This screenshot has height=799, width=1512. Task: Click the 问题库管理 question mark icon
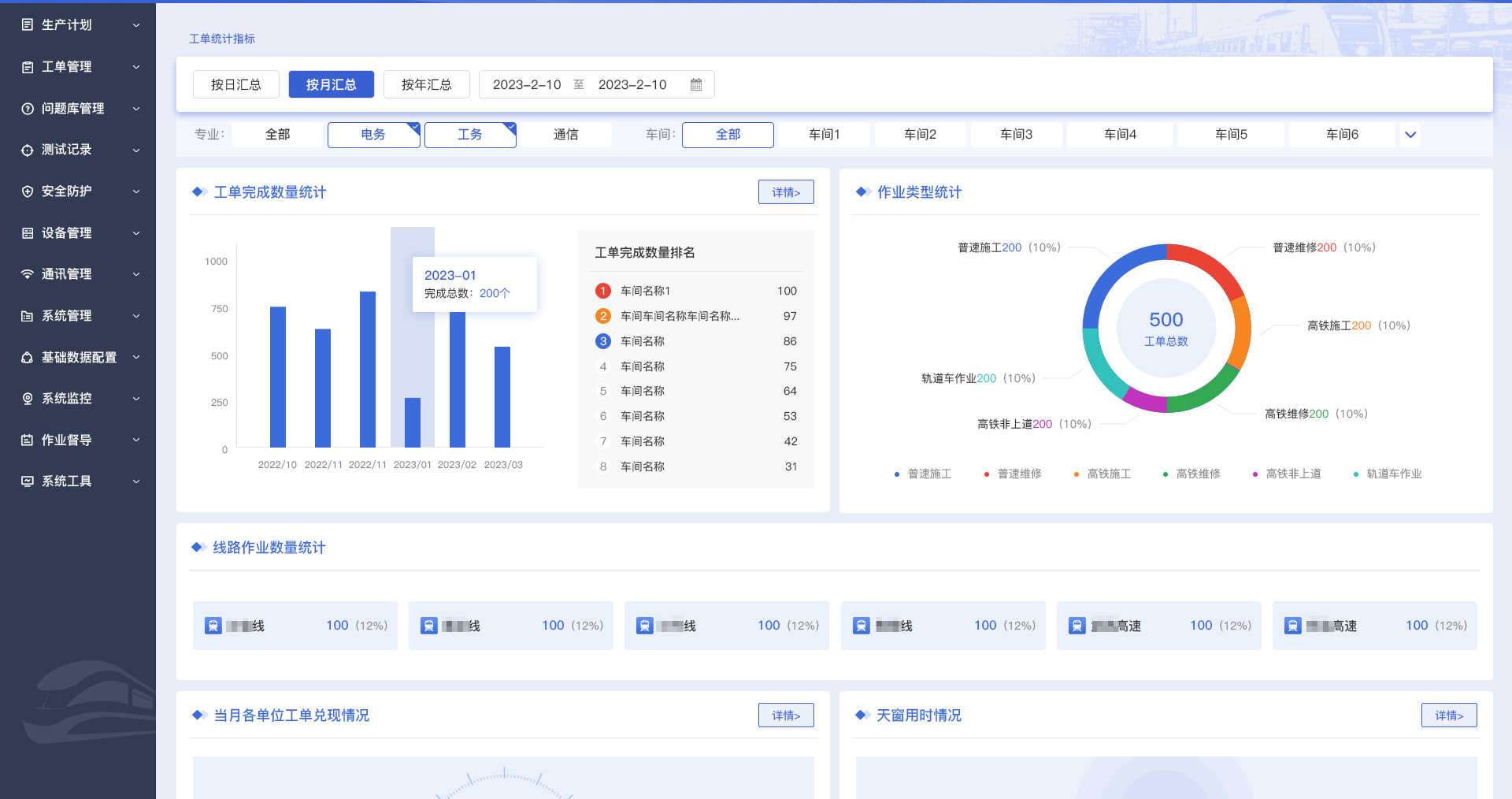point(28,109)
